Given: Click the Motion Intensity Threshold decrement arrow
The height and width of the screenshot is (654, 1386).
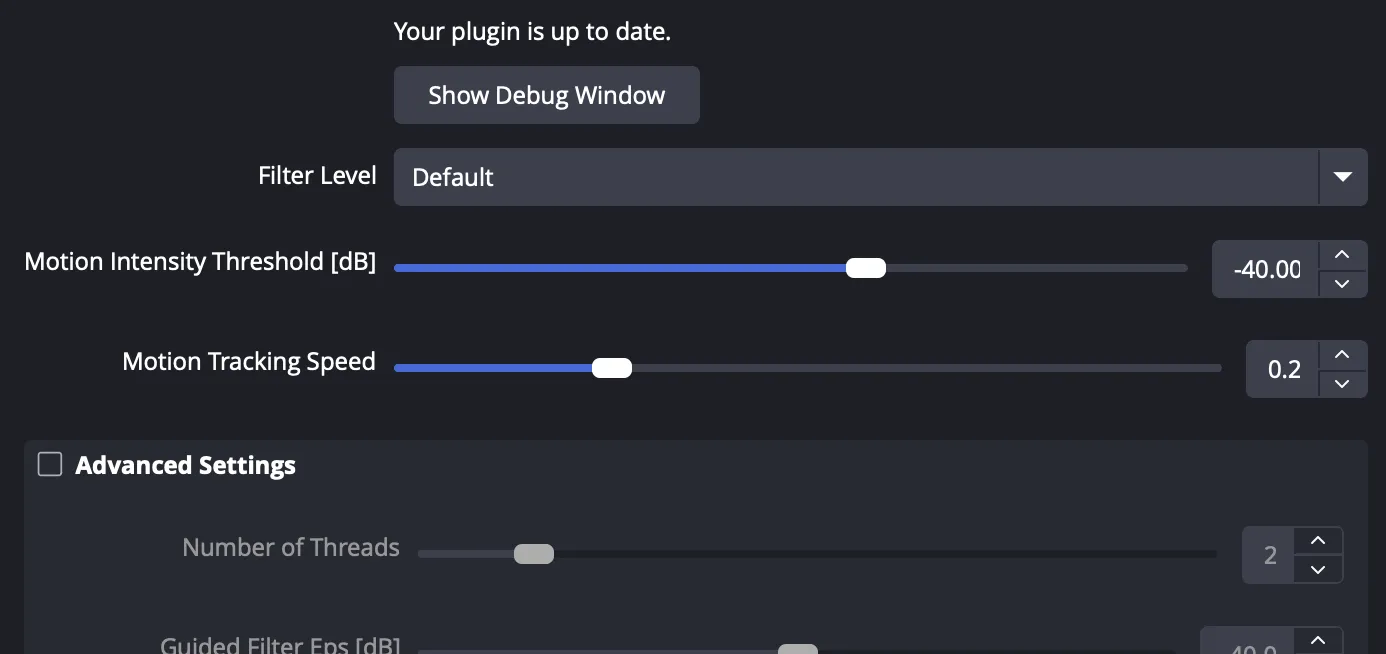Looking at the screenshot, I should tap(1342, 284).
